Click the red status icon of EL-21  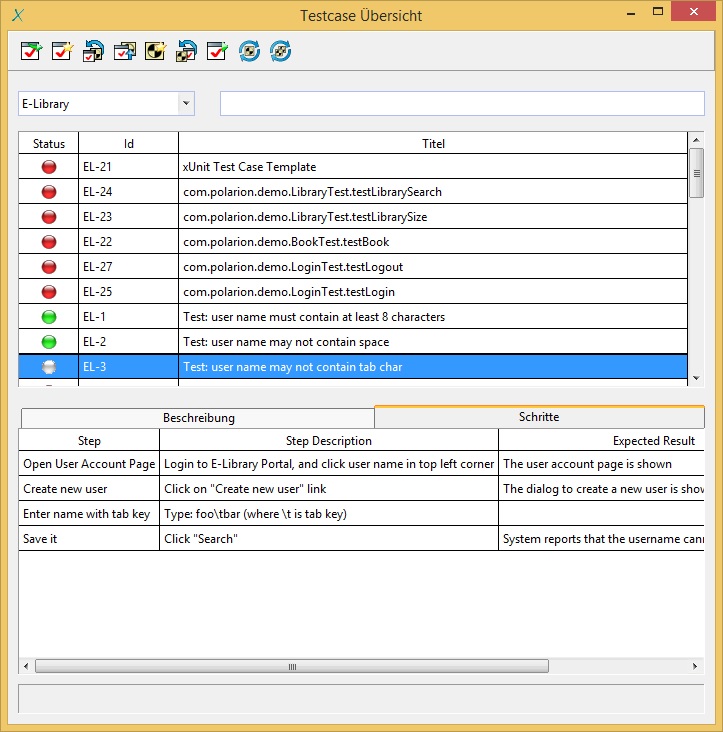[49, 167]
